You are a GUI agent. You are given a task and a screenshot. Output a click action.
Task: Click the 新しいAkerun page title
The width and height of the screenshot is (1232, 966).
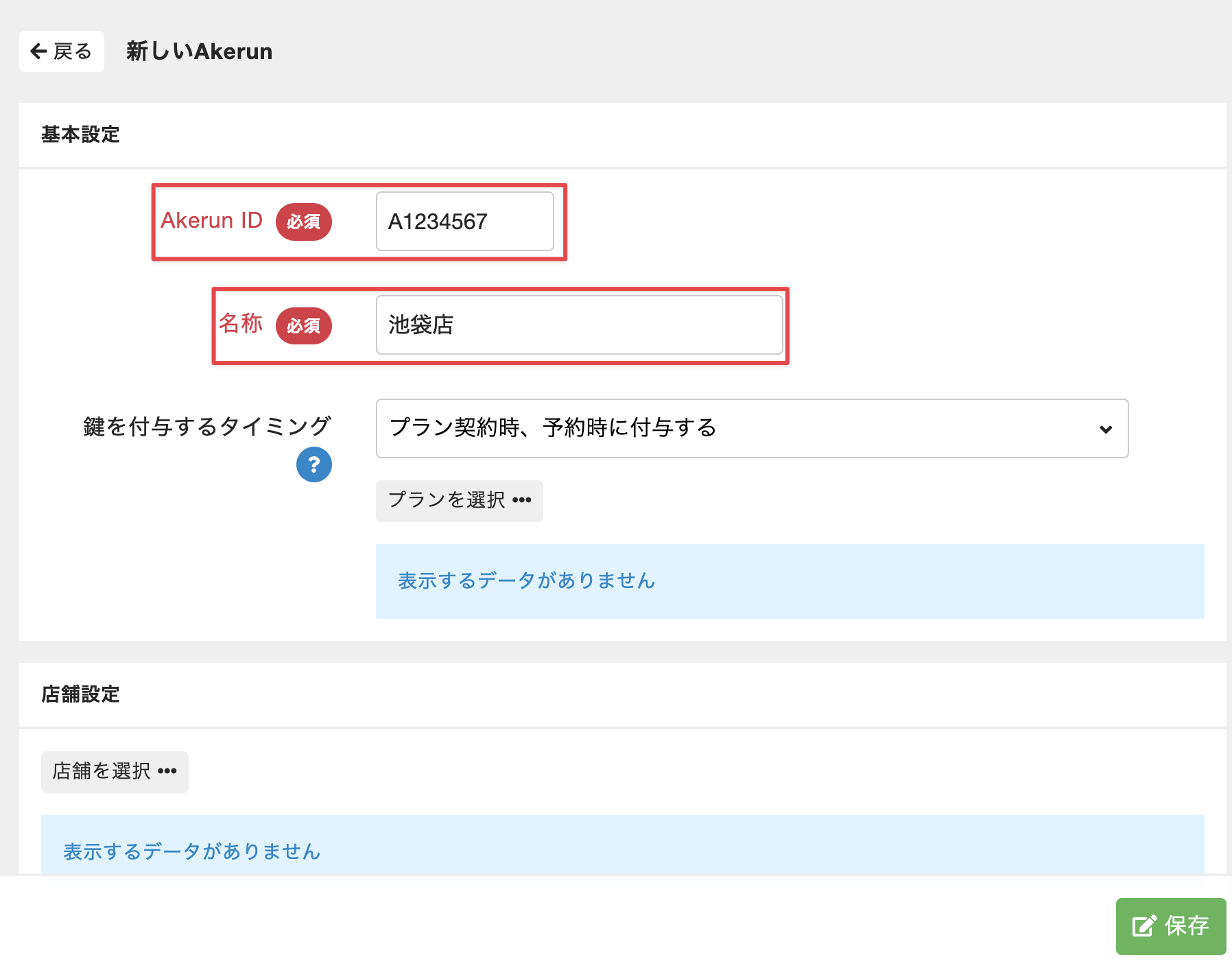coord(199,51)
